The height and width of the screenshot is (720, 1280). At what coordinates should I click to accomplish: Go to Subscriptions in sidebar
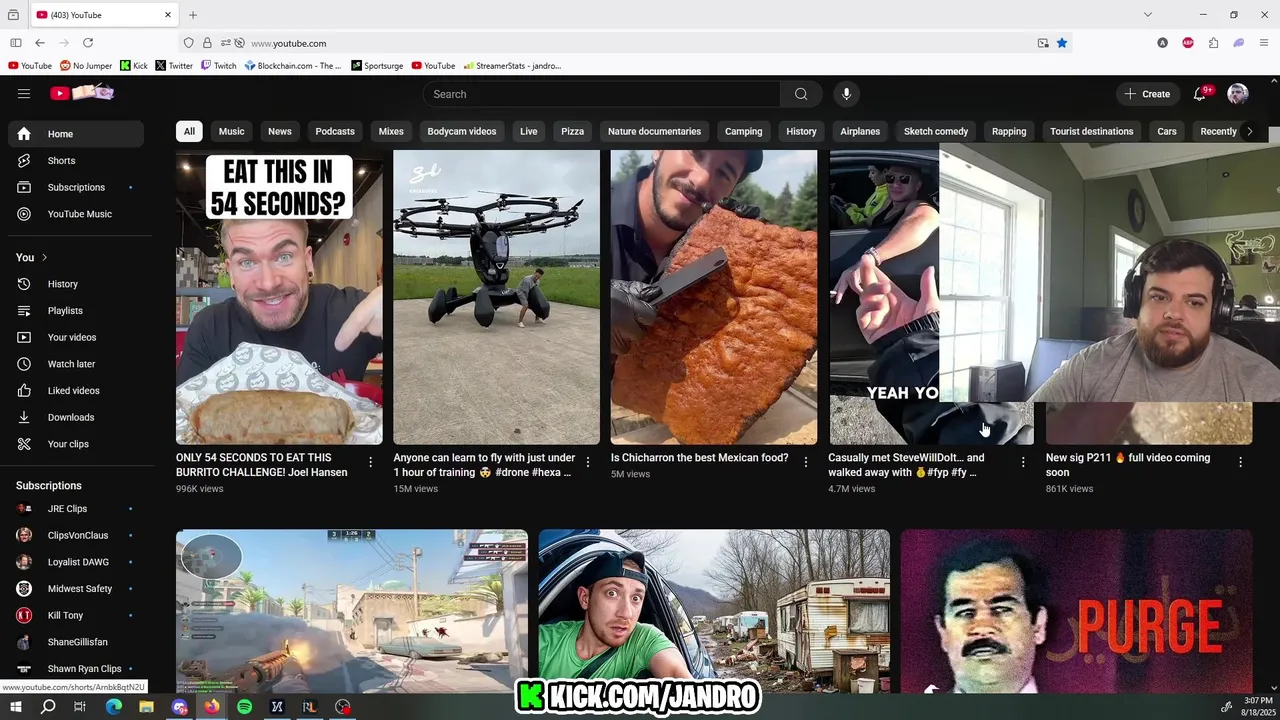click(76, 187)
